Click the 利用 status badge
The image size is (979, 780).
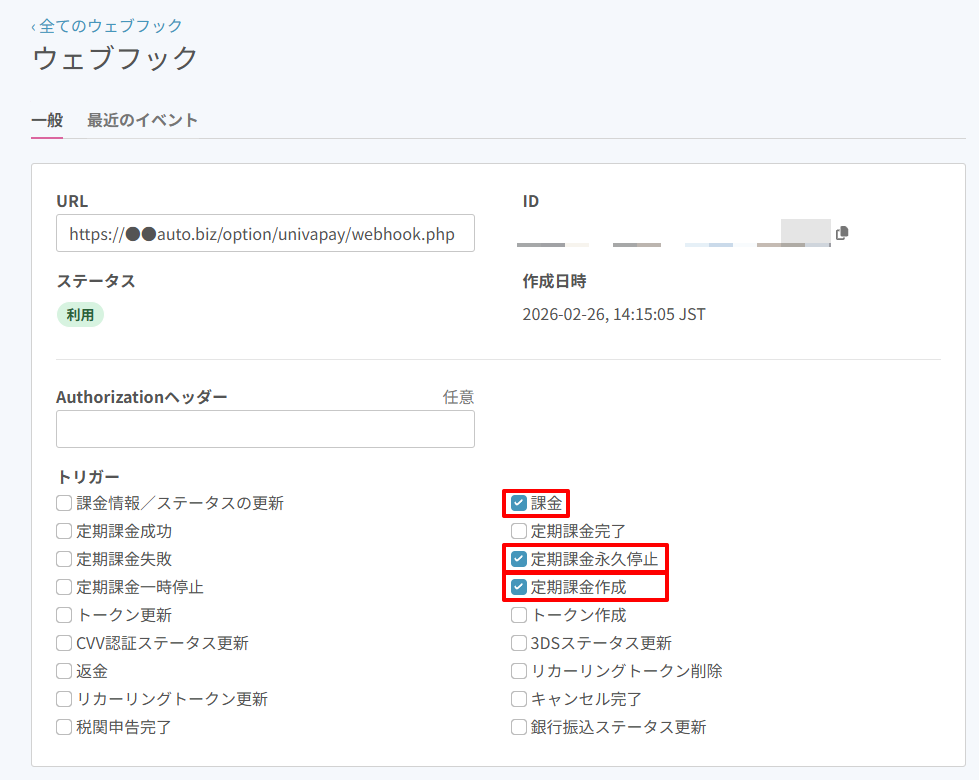[x=80, y=315]
